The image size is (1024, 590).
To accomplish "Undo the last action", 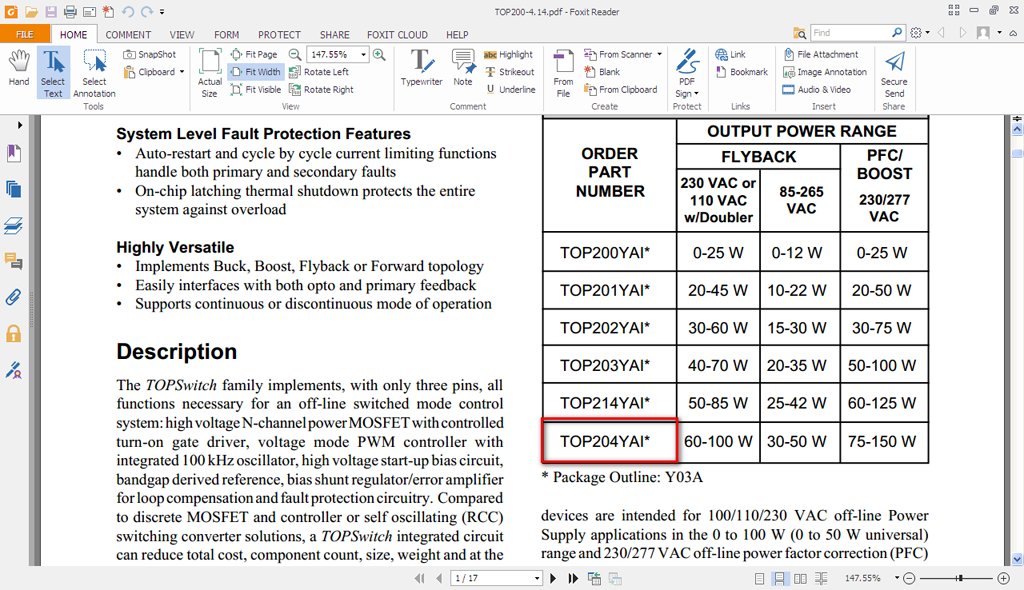I will (127, 11).
